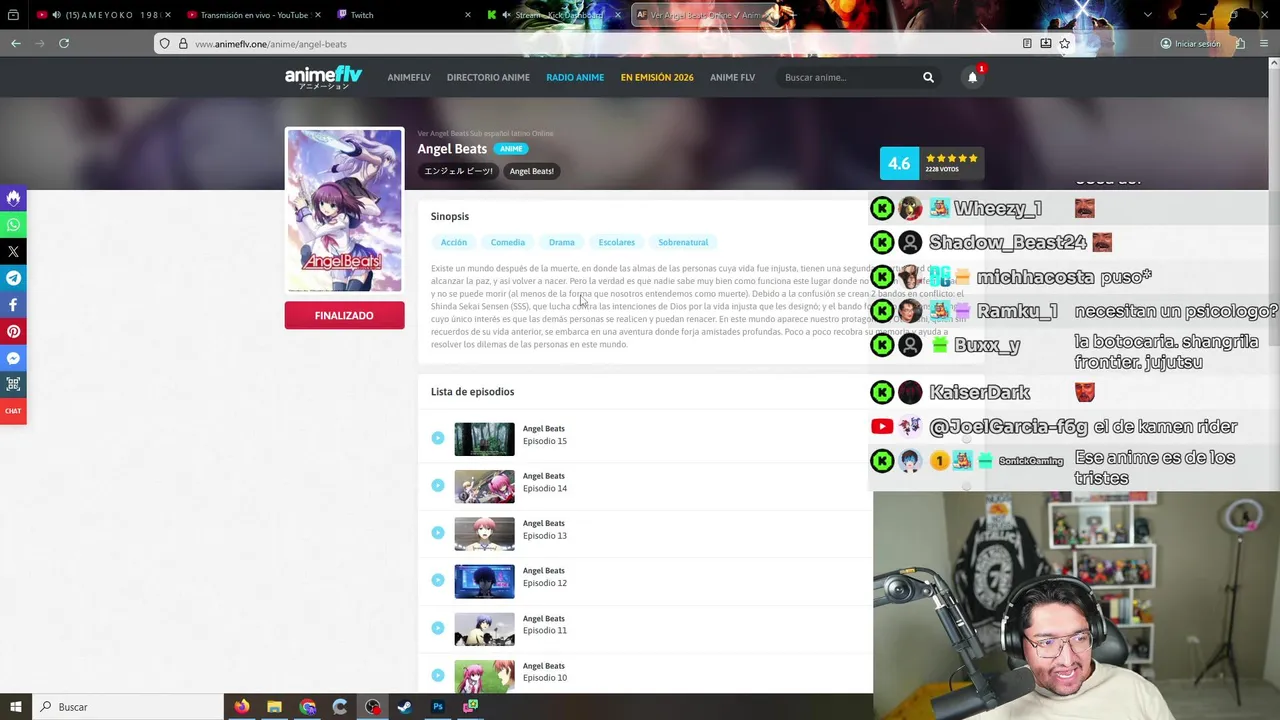Select the Sobrenatural genre tag

(683, 242)
